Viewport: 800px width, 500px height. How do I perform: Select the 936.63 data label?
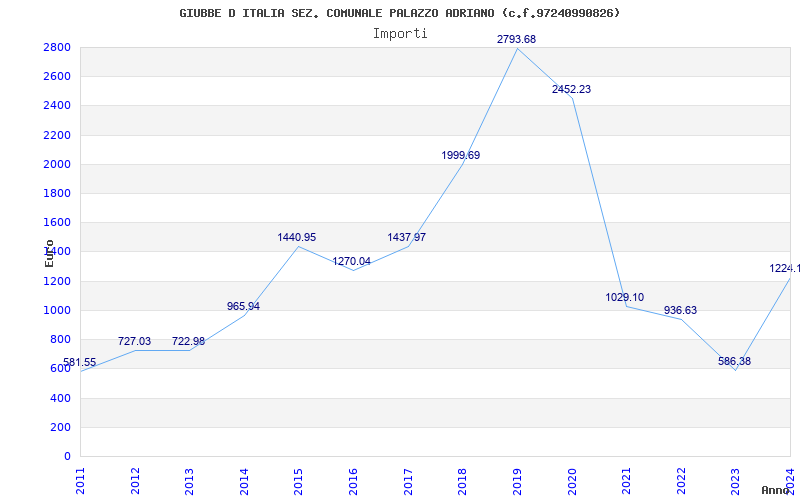click(680, 310)
